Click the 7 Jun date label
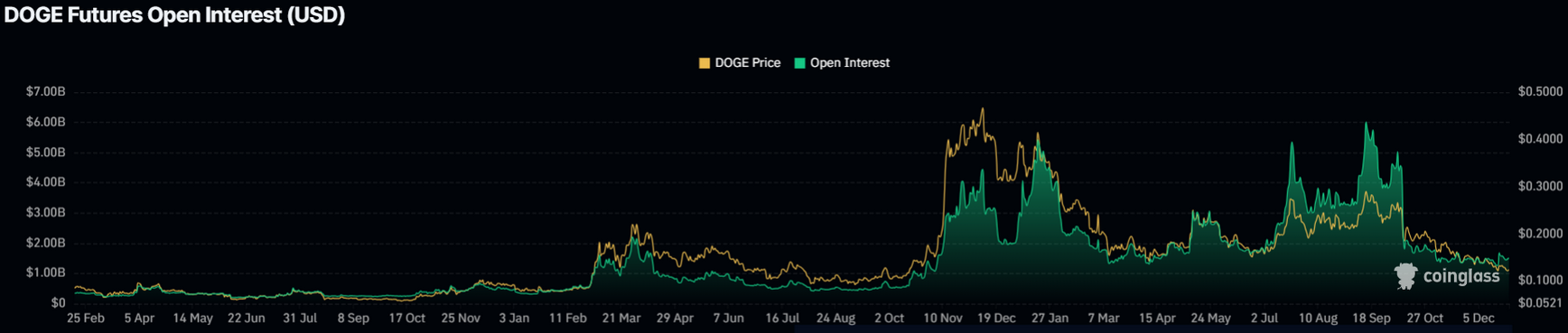Viewport: 1568px width, 333px height. pos(728,319)
